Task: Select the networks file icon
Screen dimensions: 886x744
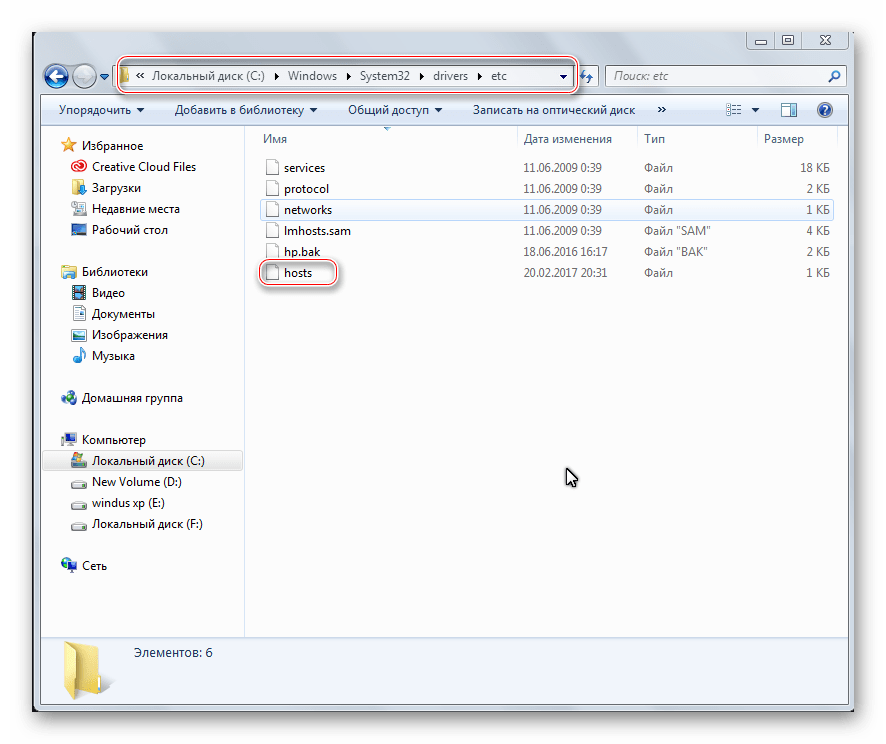Action: click(x=272, y=209)
